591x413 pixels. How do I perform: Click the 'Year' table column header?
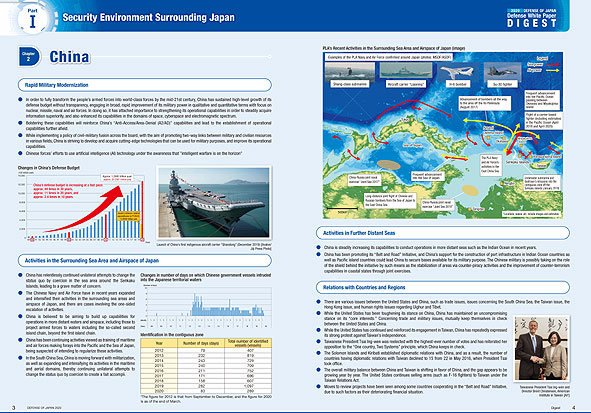[159, 343]
